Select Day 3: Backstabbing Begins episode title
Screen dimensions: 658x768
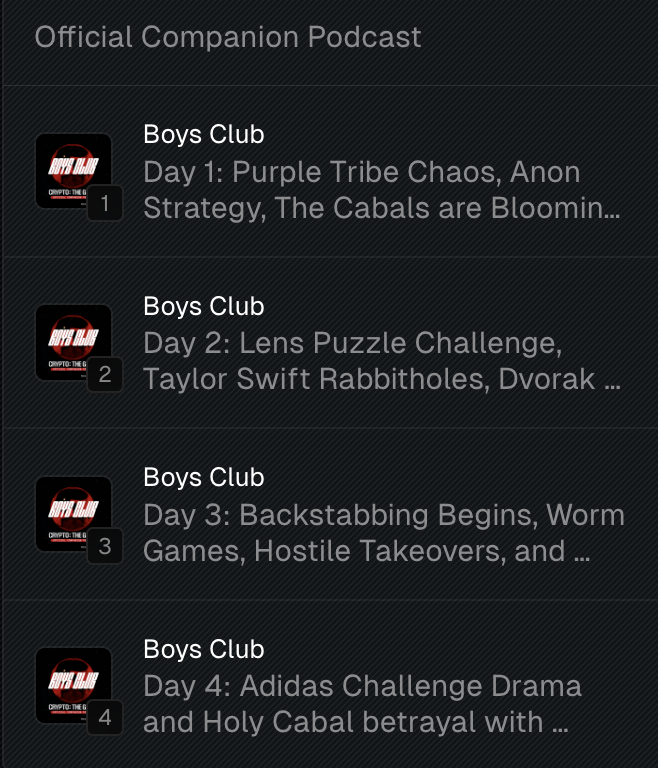click(383, 515)
